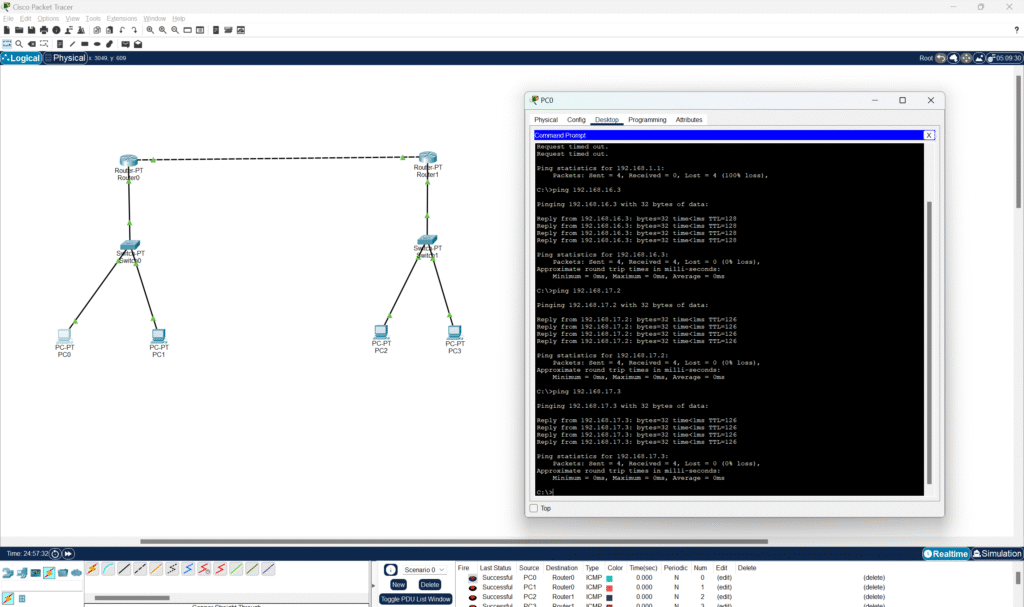Choose the Automatic connection type cable
1024x607 pixels.
click(92, 569)
